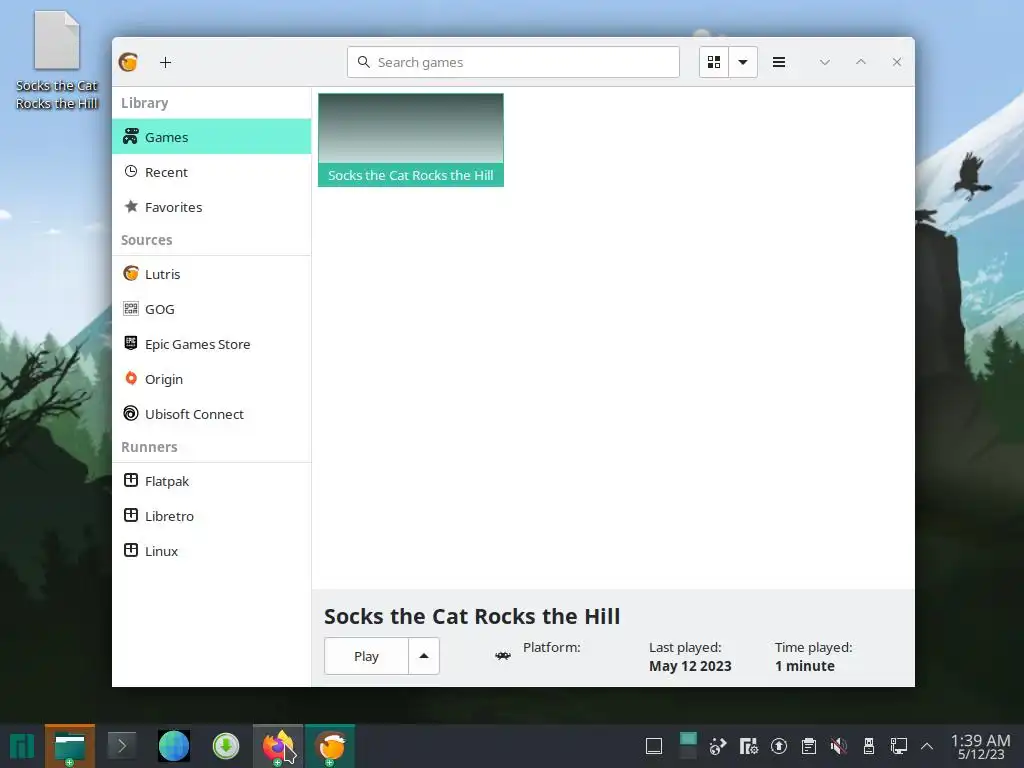Select the Origin source
The height and width of the screenshot is (768, 1024).
click(x=212, y=379)
